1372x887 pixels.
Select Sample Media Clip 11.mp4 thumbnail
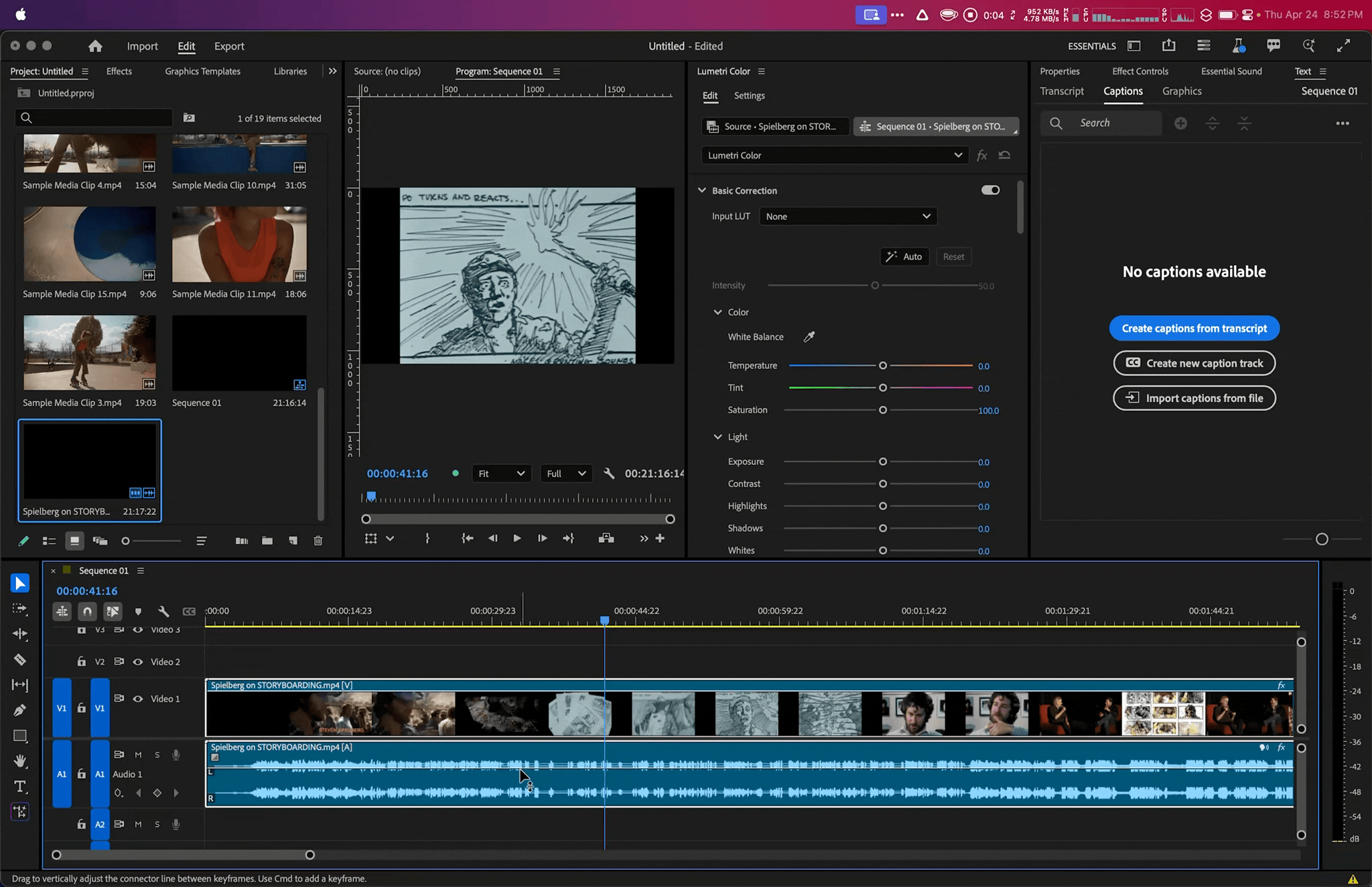(x=239, y=245)
